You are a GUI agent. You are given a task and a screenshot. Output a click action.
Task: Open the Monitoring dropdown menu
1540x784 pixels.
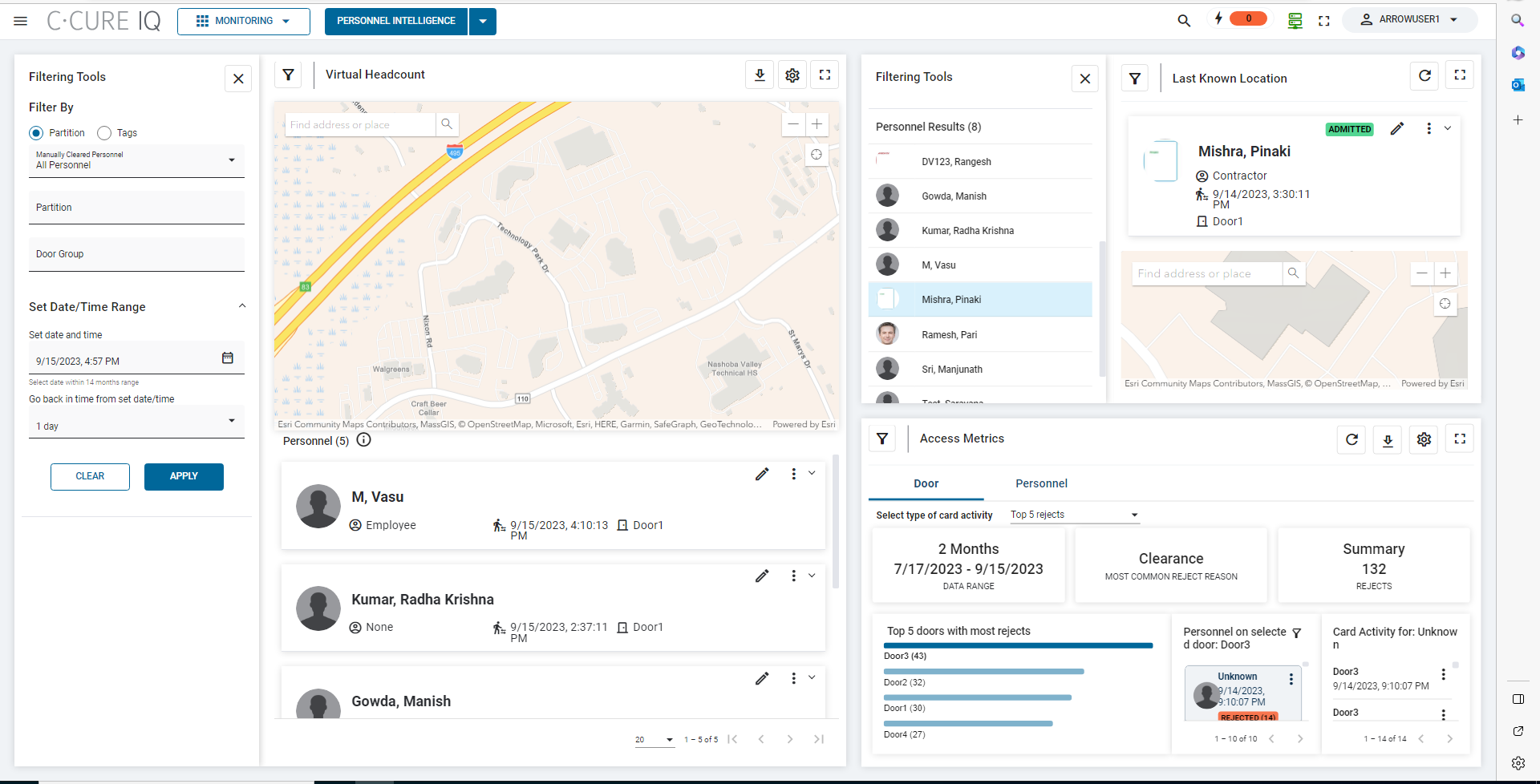[x=244, y=21]
